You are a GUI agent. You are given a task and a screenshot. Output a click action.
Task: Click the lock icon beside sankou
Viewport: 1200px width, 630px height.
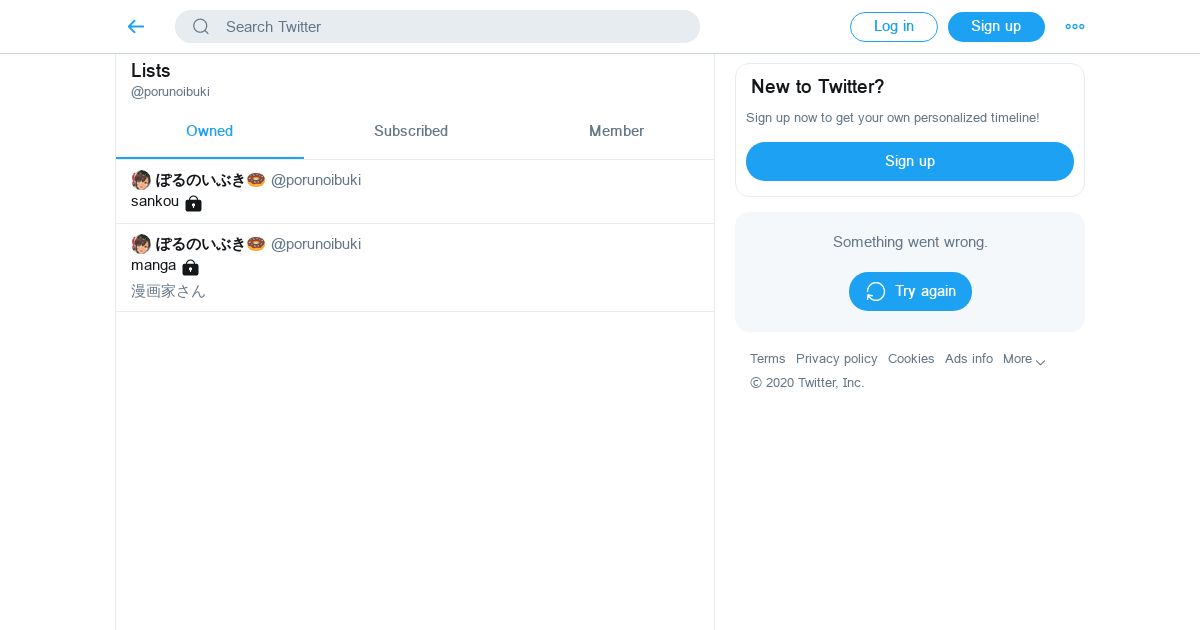[194, 203]
